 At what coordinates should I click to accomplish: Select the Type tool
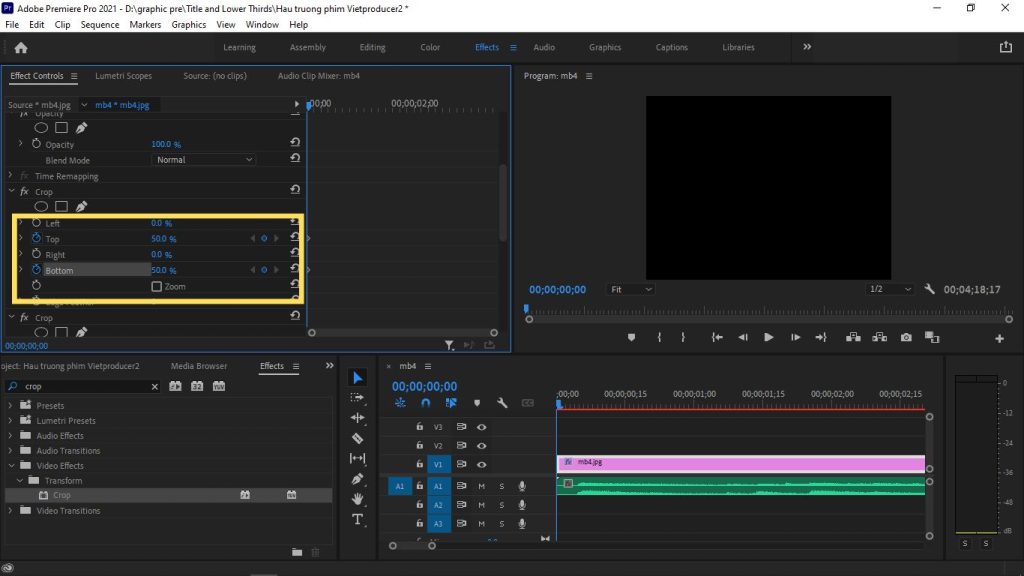[x=358, y=519]
